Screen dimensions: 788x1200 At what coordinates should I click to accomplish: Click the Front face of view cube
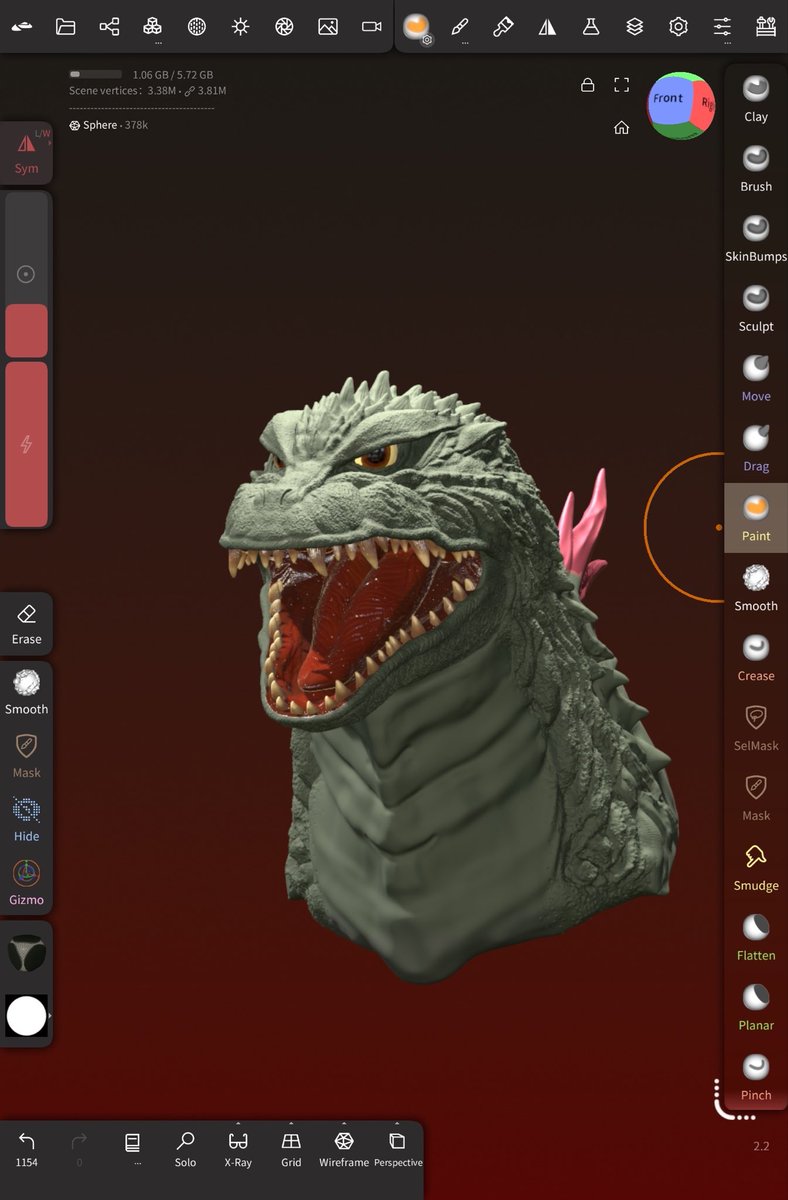tap(668, 99)
